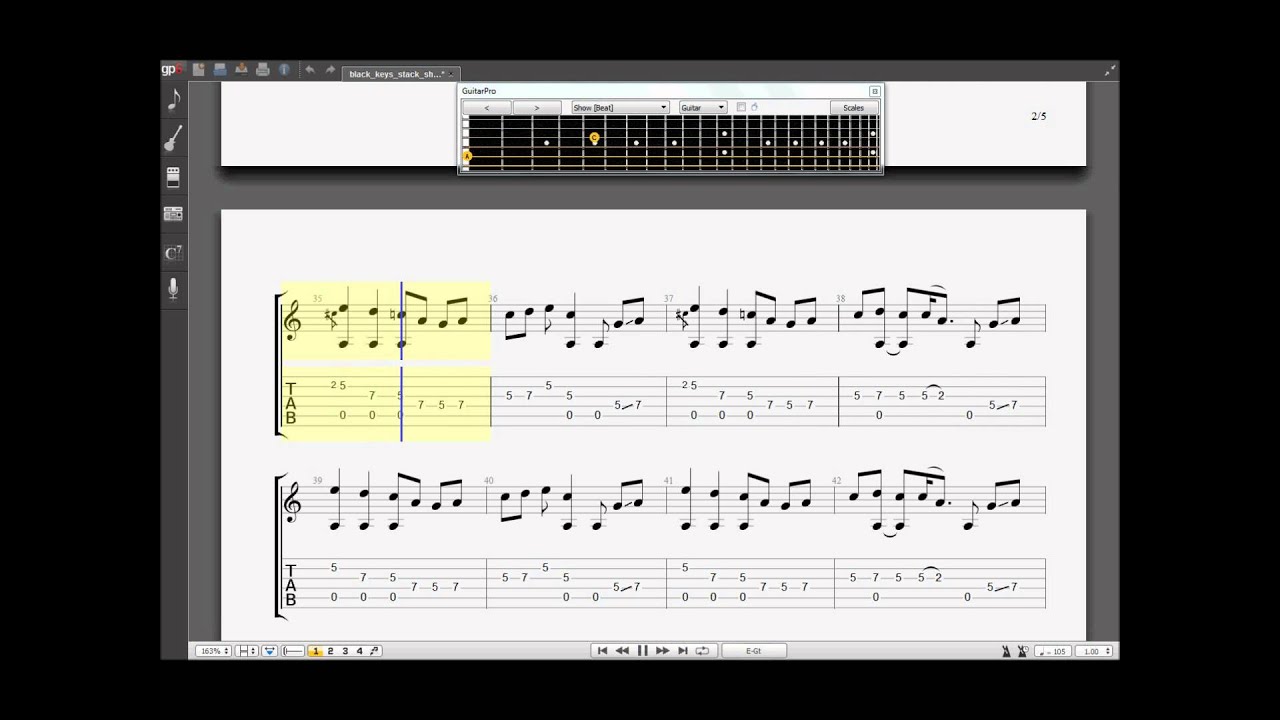Viewport: 1280px width, 720px height.
Task: Open the page layout view selector
Action: click(247, 651)
